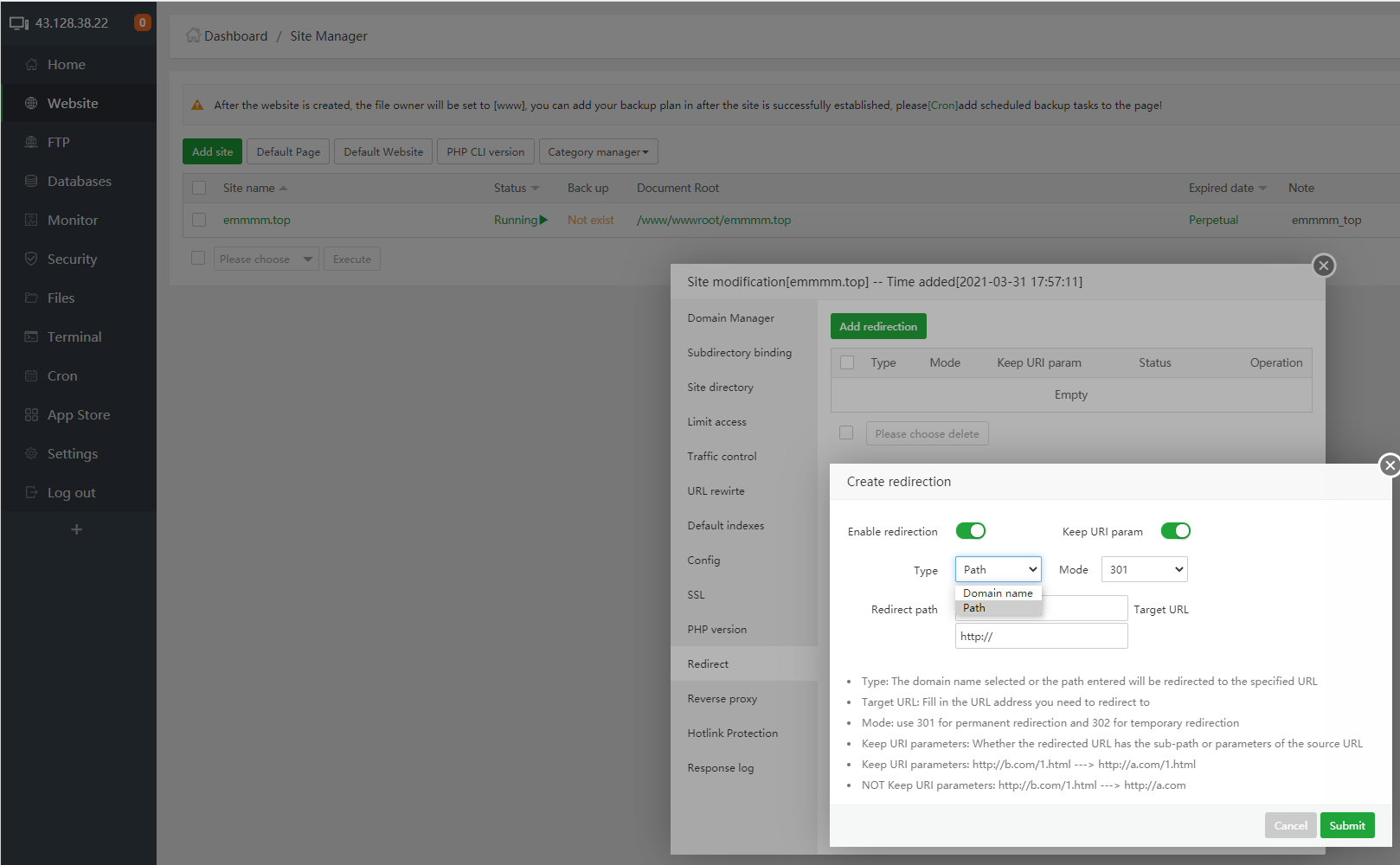Open Subdirectory binding tab
Screen dimensions: 1400x865
(x=744, y=353)
